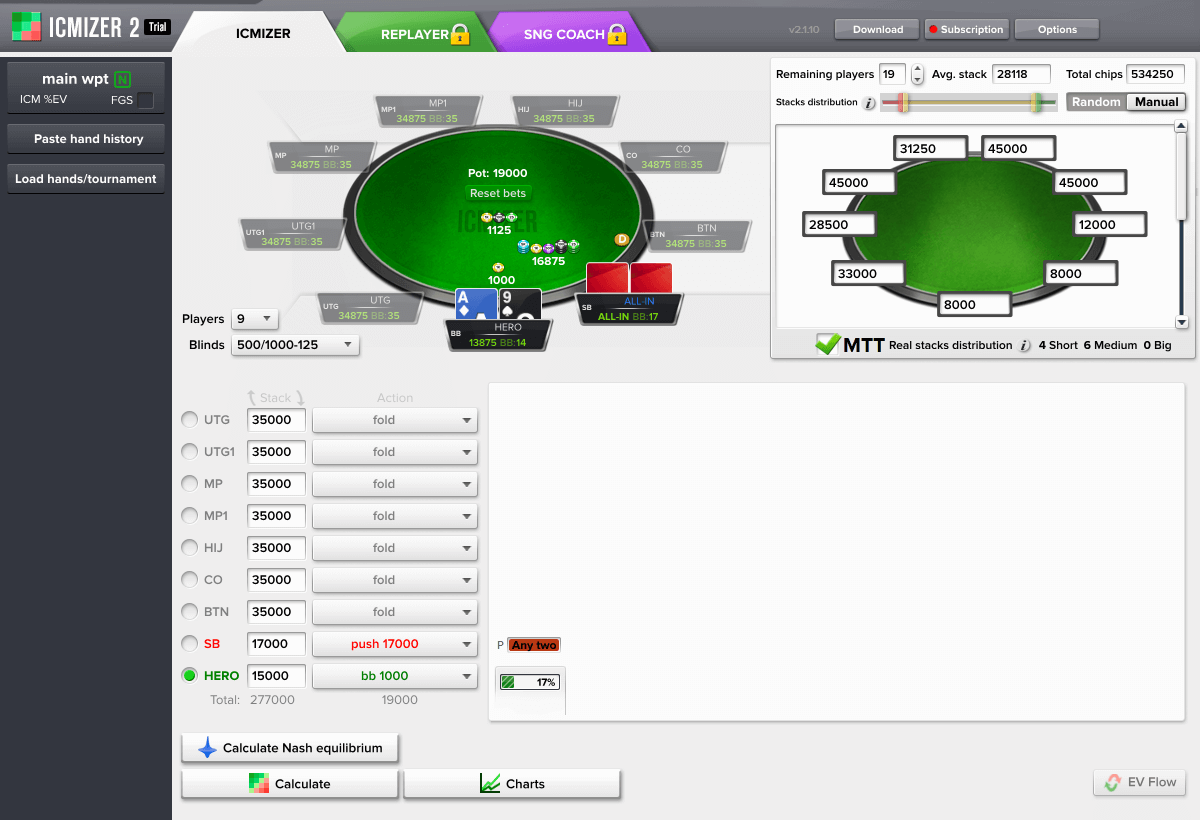Click the Stacks distribution info icon
1200x820 pixels.
(869, 103)
